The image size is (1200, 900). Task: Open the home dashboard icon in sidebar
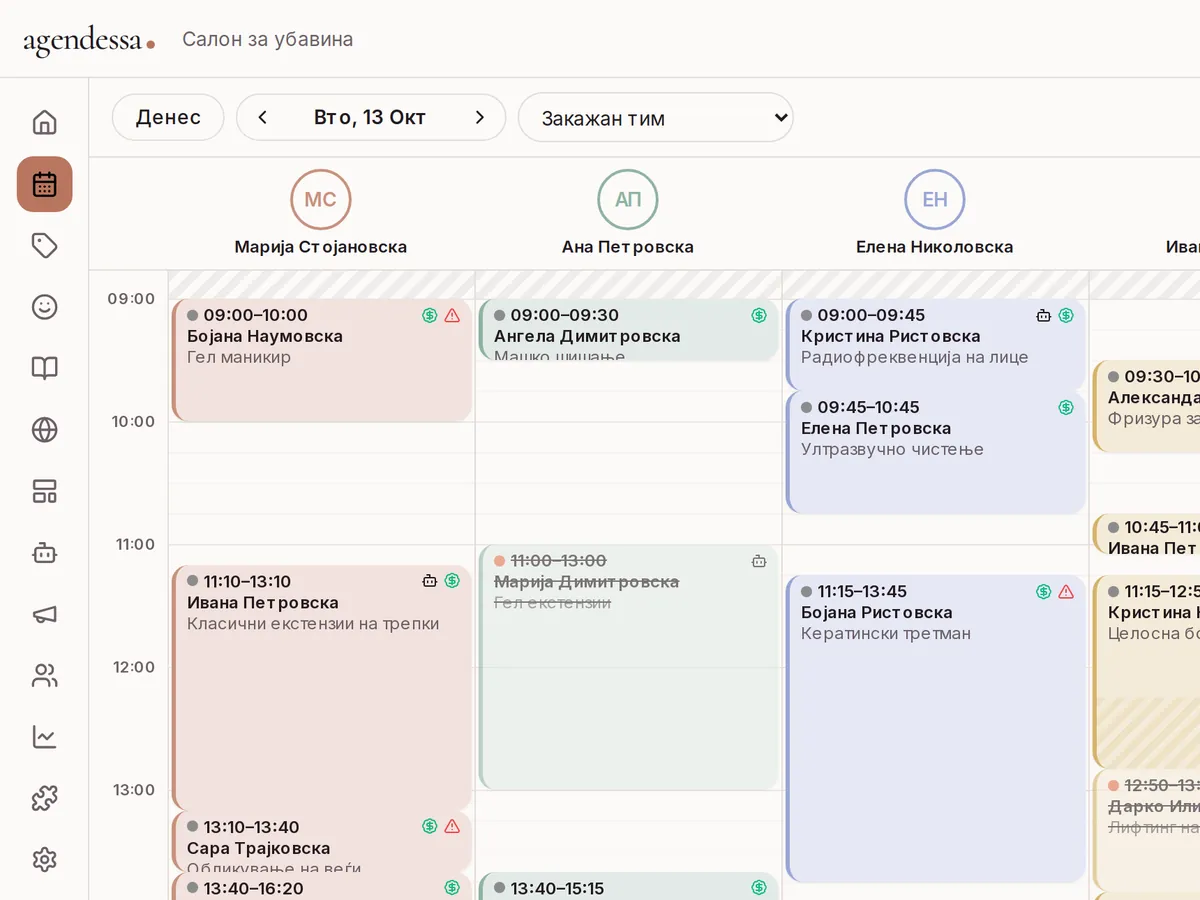44,123
